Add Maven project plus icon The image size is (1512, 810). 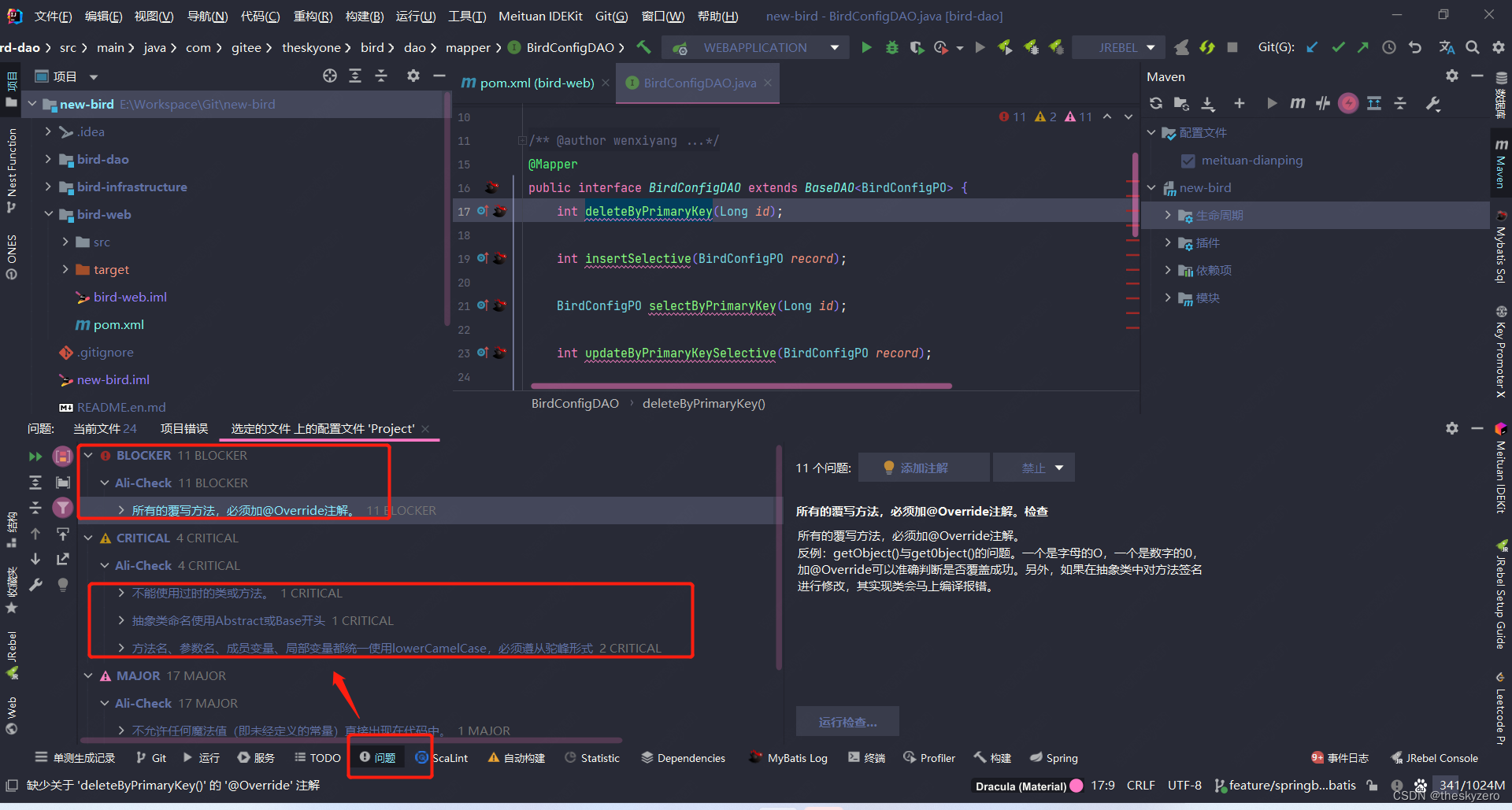click(x=1239, y=103)
